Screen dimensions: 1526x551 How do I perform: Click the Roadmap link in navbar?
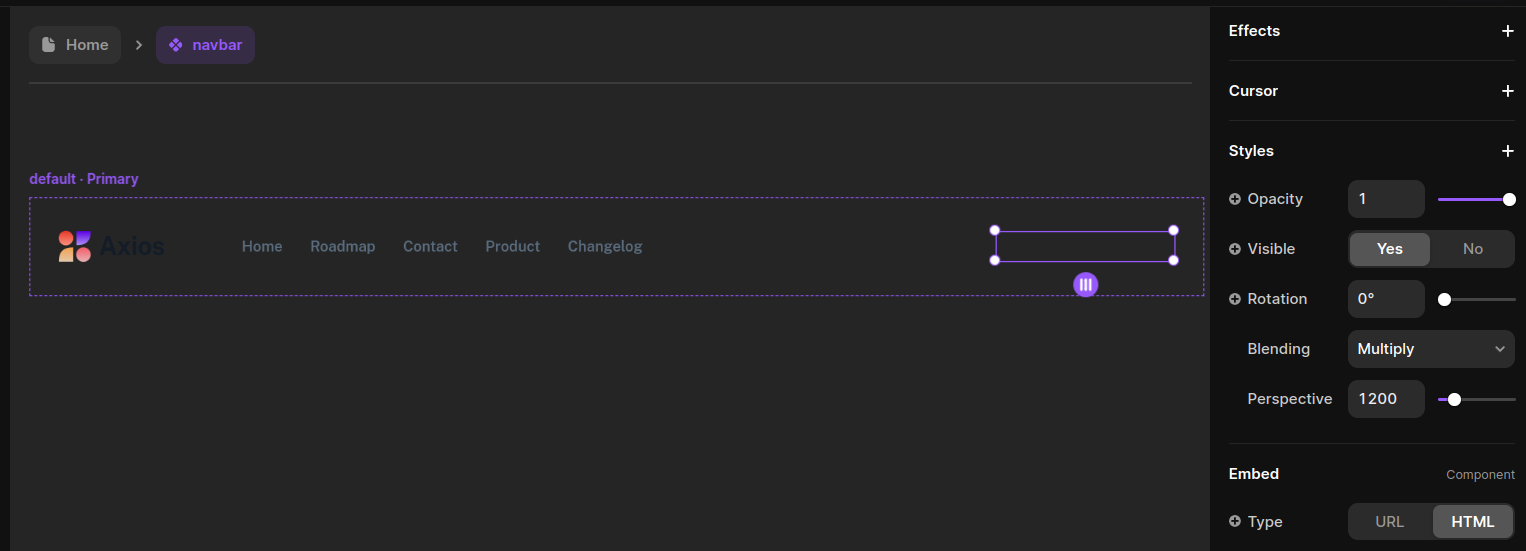[x=342, y=246]
